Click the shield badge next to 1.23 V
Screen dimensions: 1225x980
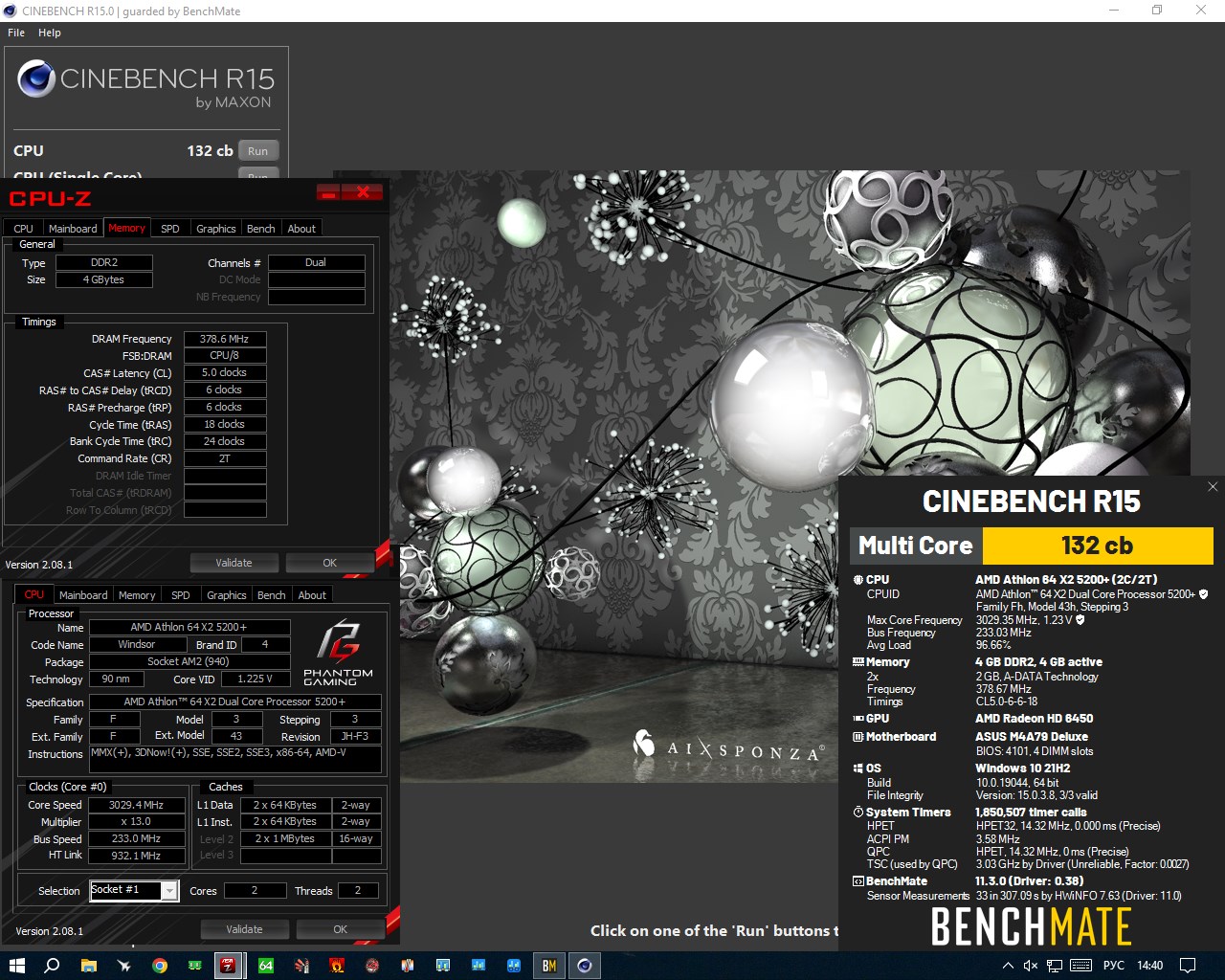click(1080, 620)
